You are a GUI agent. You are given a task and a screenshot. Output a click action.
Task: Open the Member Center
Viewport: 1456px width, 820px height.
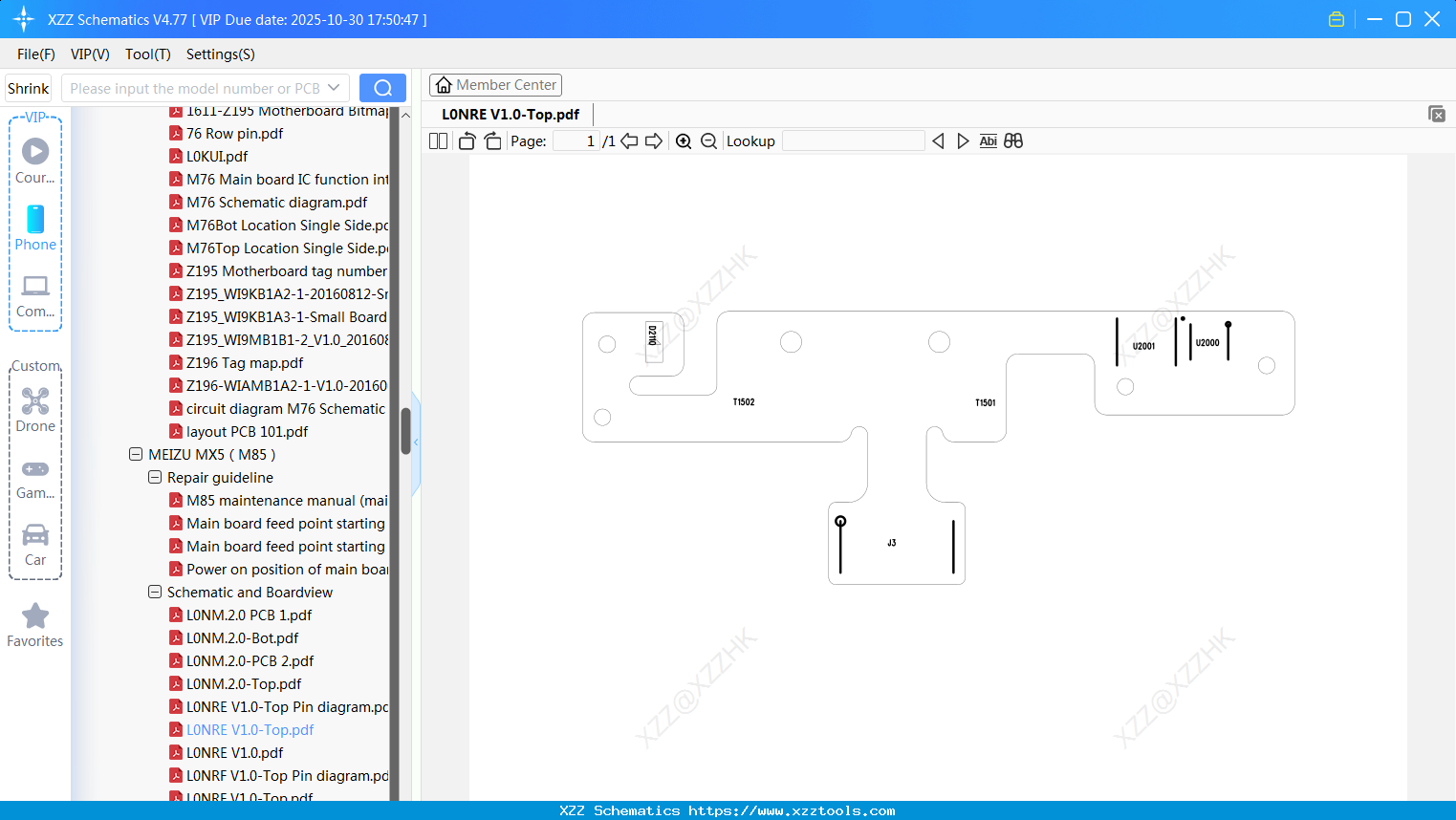[496, 85]
